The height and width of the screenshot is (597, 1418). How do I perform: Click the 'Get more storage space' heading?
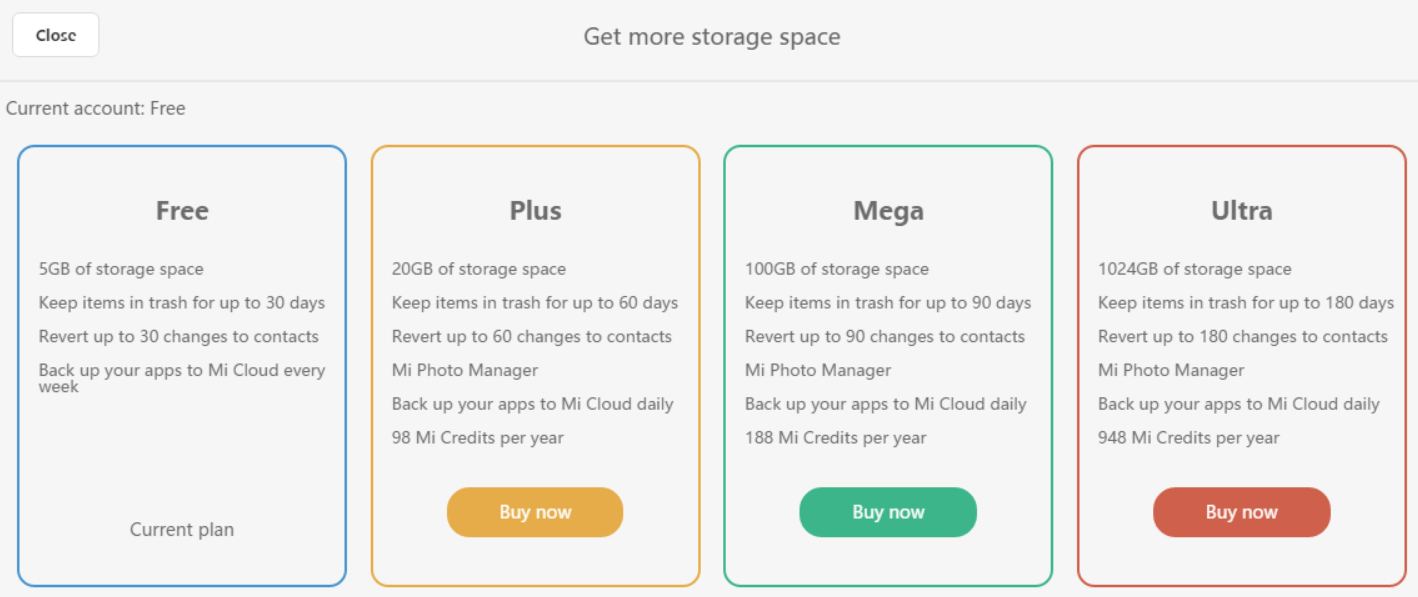[x=711, y=37]
